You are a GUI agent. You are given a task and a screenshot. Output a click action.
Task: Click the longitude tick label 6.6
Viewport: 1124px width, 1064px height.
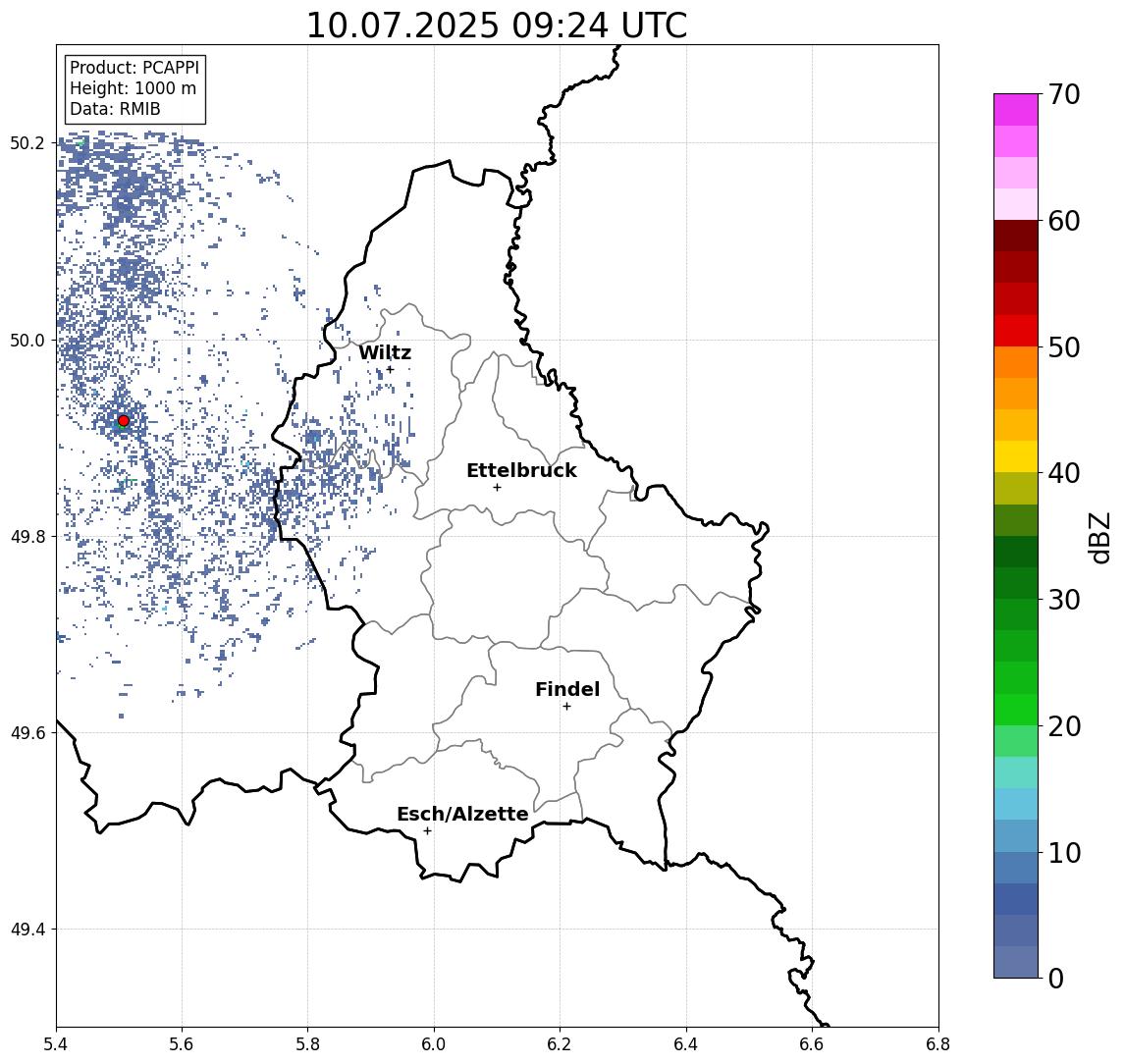(812, 1044)
